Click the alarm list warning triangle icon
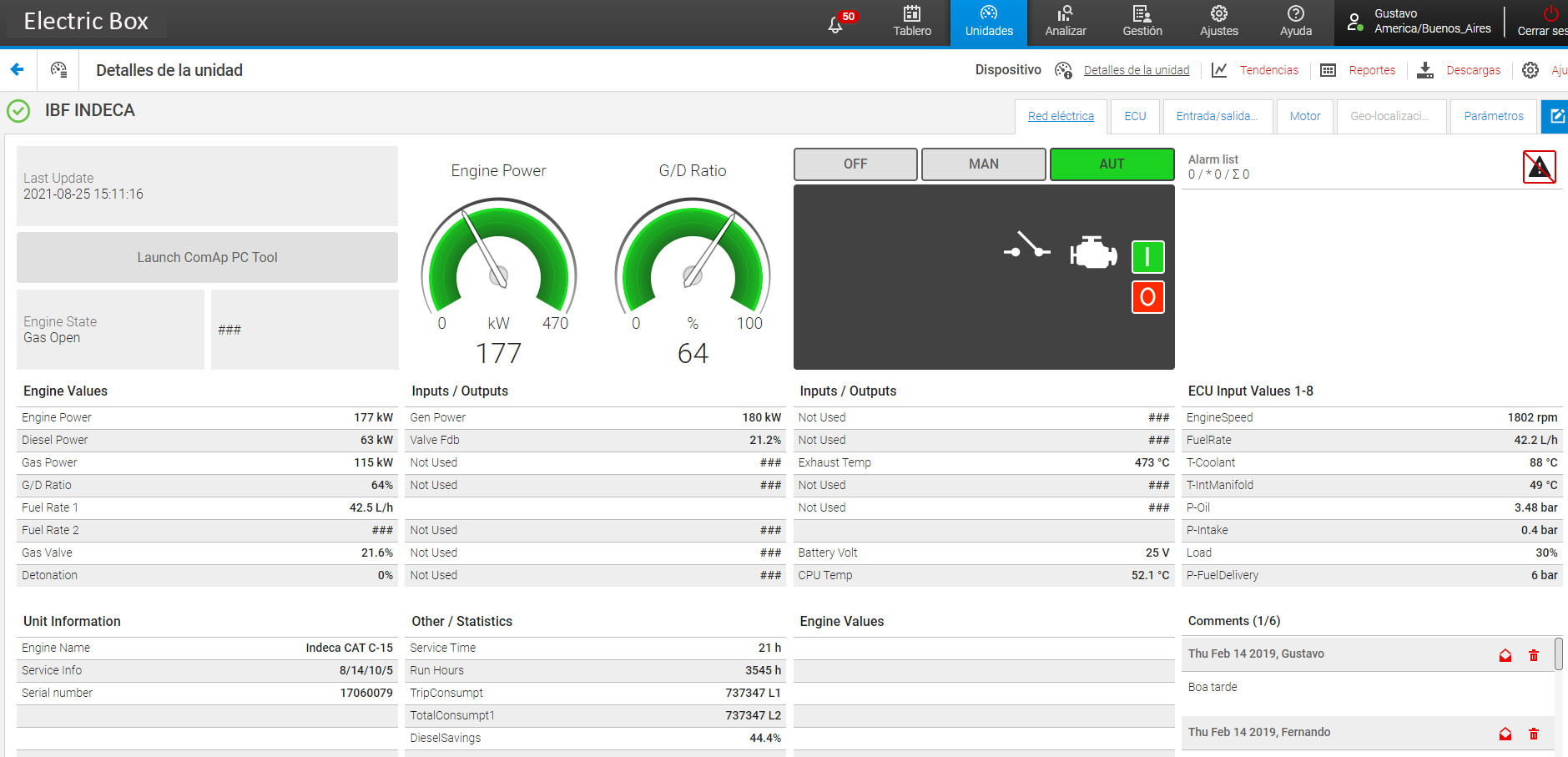1568x757 pixels. tap(1539, 167)
